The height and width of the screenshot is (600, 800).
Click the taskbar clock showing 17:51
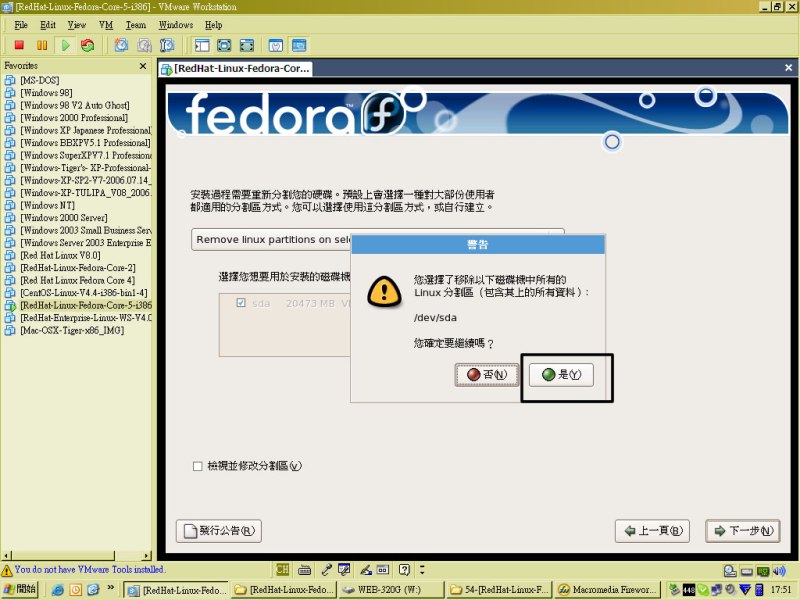coord(781,590)
